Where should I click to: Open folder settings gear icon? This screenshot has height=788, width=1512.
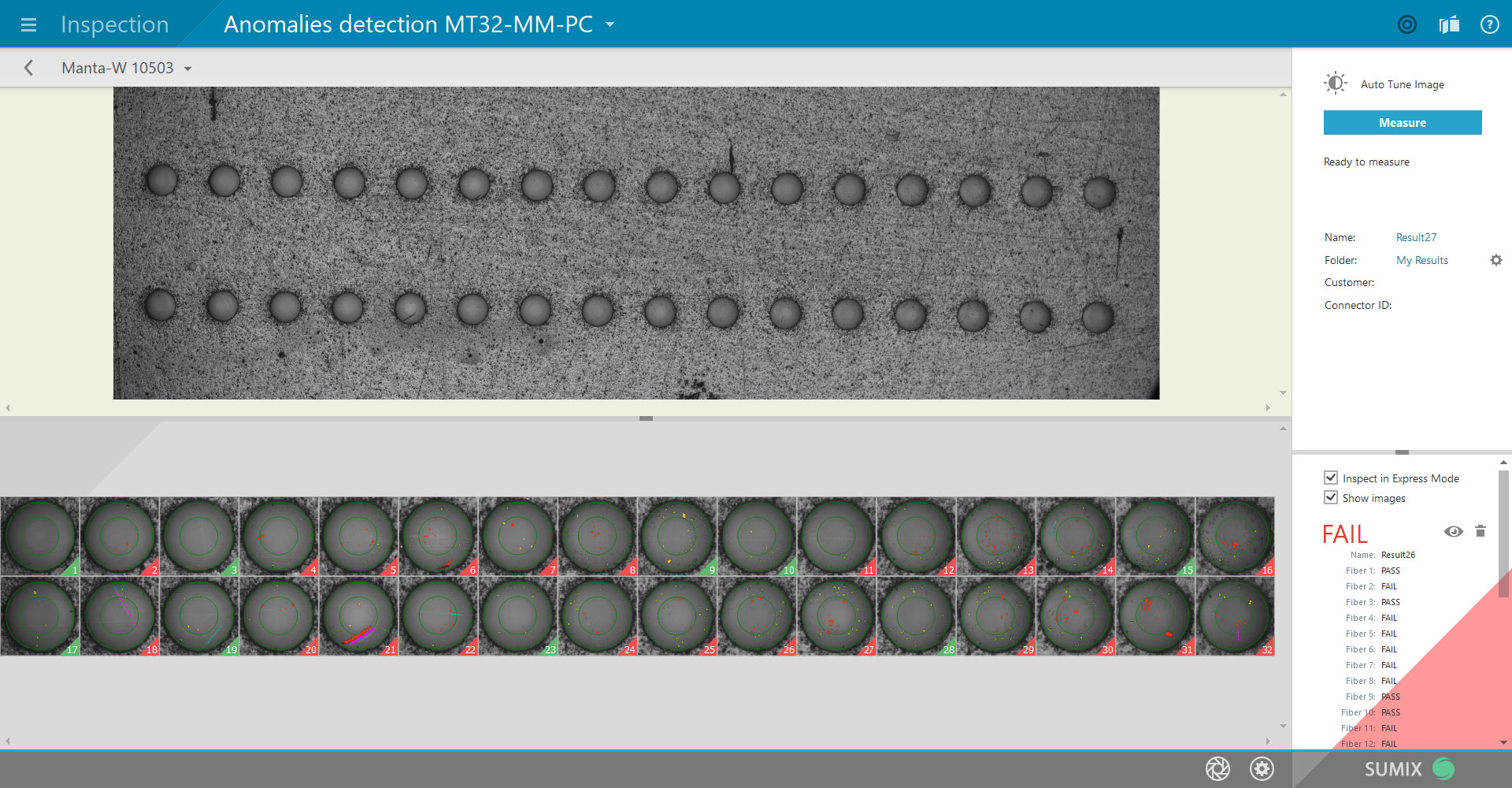[x=1495, y=260]
